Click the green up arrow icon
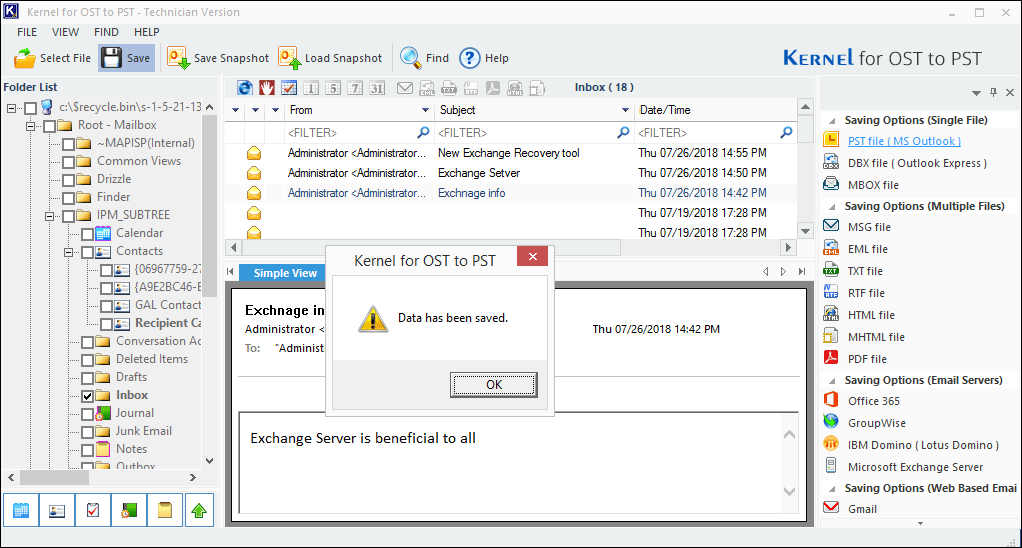The height and width of the screenshot is (548, 1022). 199,510
